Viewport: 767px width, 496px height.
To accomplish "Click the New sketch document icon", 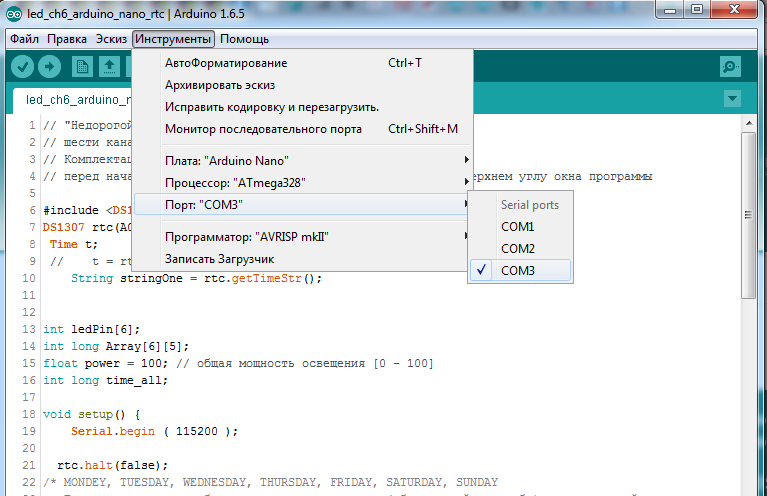I will coord(83,67).
